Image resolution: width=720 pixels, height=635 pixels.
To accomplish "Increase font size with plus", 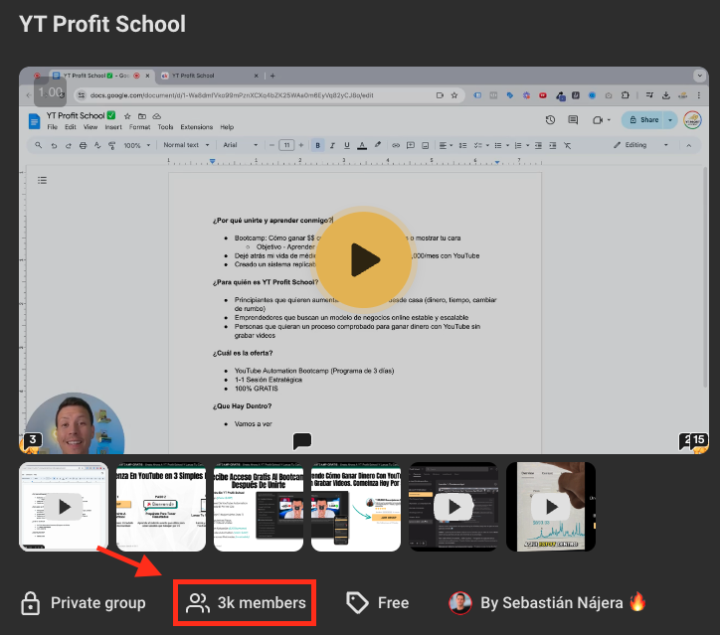I will [301, 145].
